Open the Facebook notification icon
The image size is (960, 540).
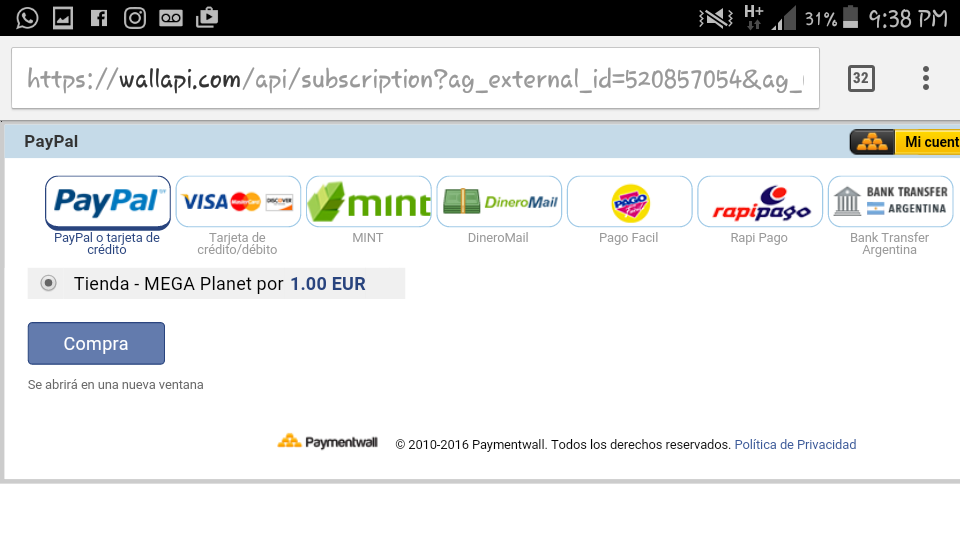pyautogui.click(x=99, y=18)
